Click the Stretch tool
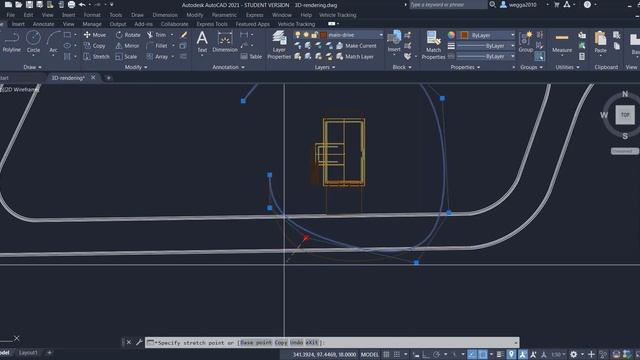 click(96, 56)
